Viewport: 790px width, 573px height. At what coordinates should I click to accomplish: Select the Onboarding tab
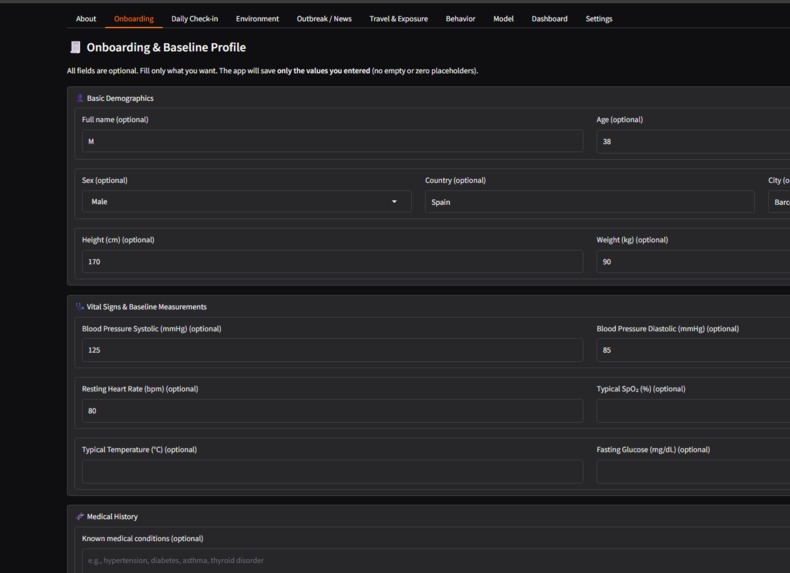[x=134, y=19]
